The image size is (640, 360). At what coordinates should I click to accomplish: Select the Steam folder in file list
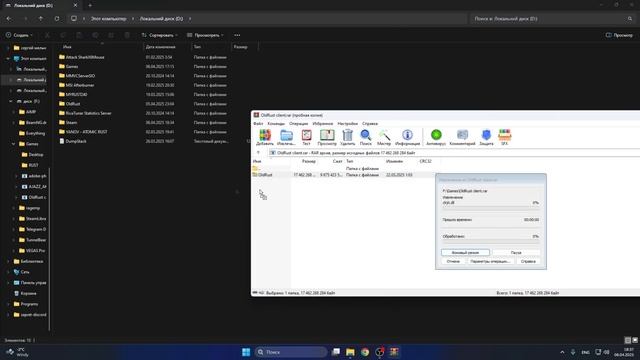(x=71, y=122)
